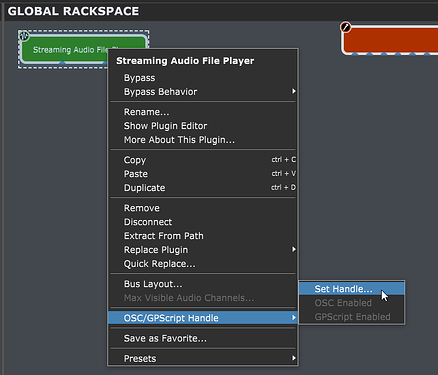Screen dimensions: 438x375
Task: Click Set Handle... in the submenu
Action: click(x=352, y=289)
